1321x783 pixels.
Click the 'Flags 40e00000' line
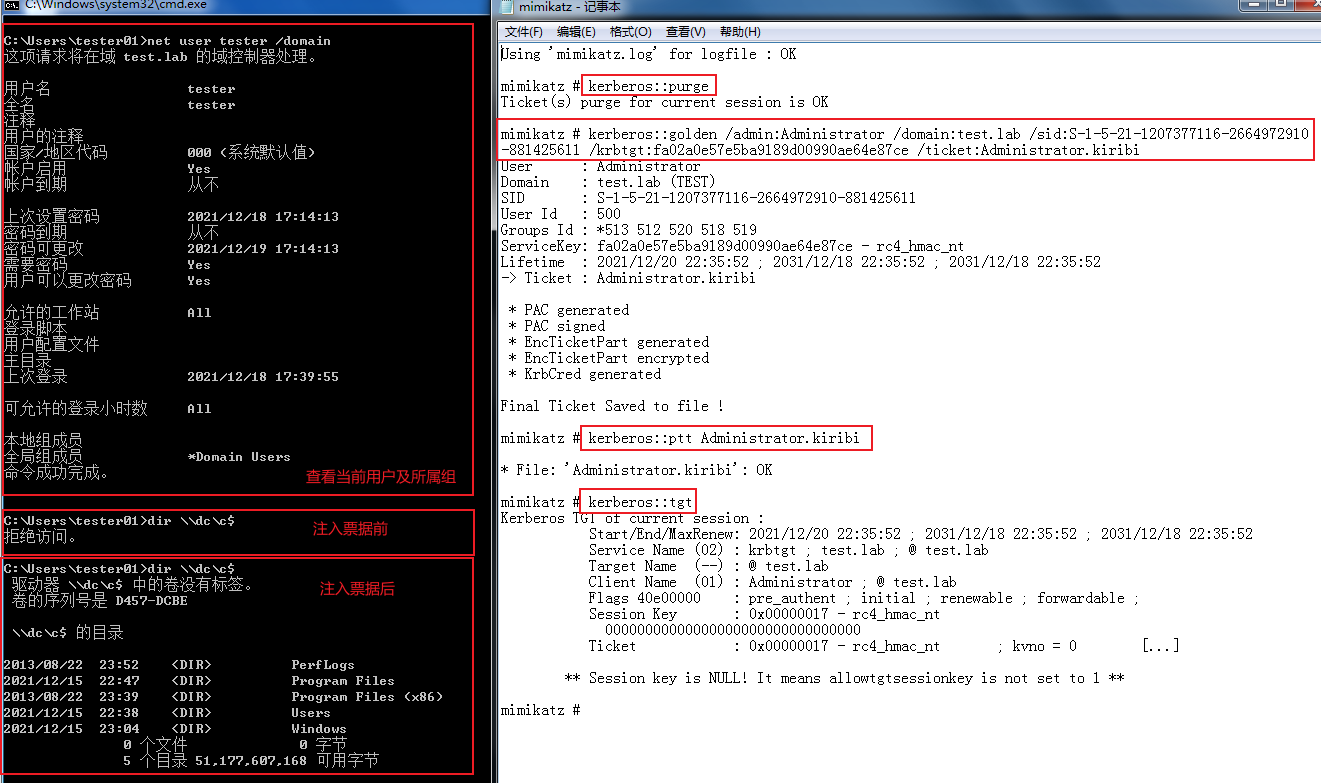[864, 598]
